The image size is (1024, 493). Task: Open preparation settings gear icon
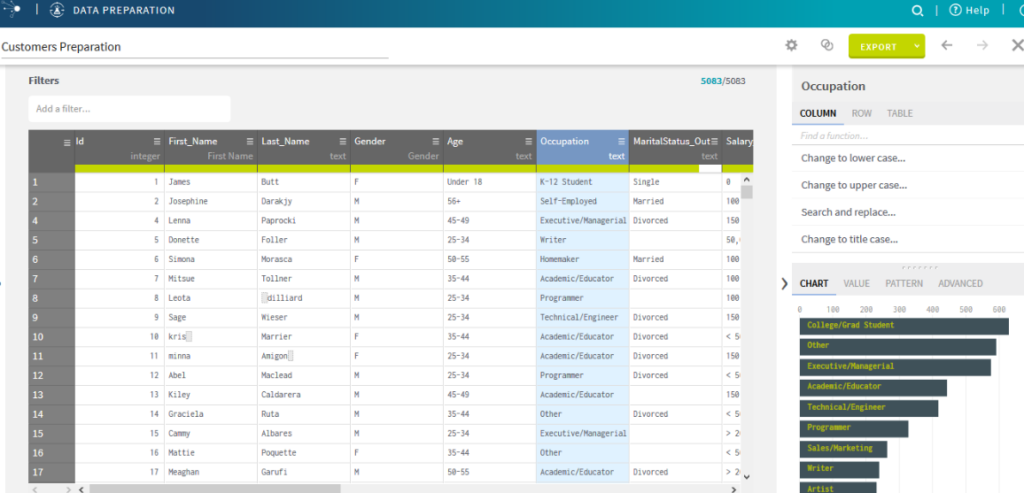click(x=792, y=45)
